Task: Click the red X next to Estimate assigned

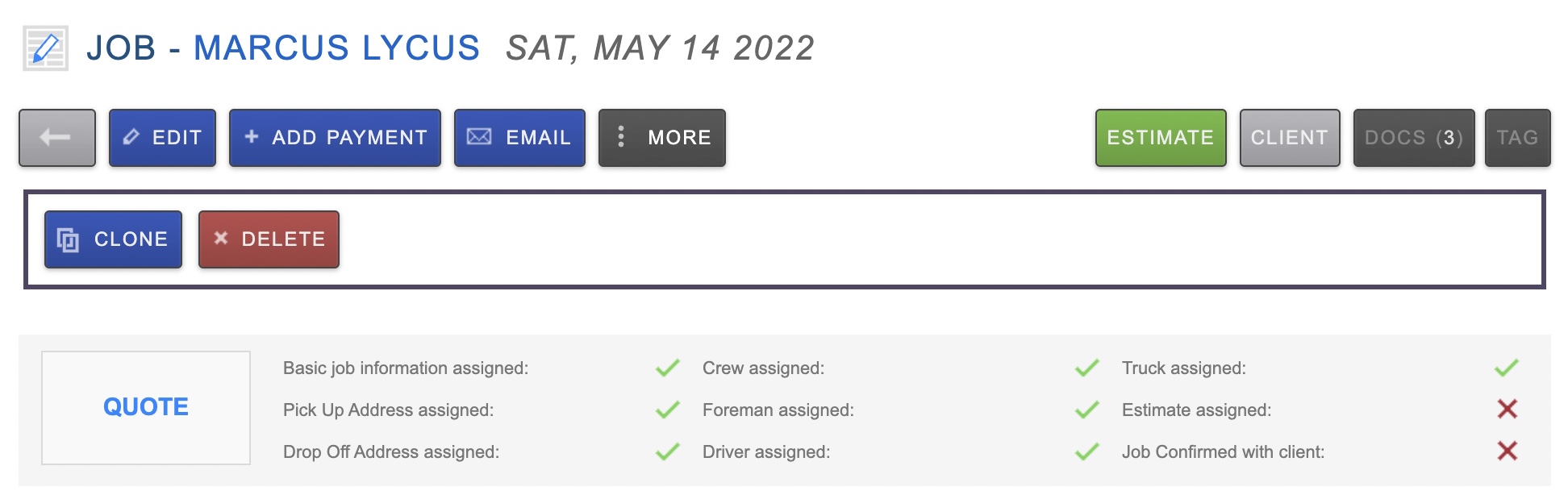Action: pyautogui.click(x=1507, y=410)
